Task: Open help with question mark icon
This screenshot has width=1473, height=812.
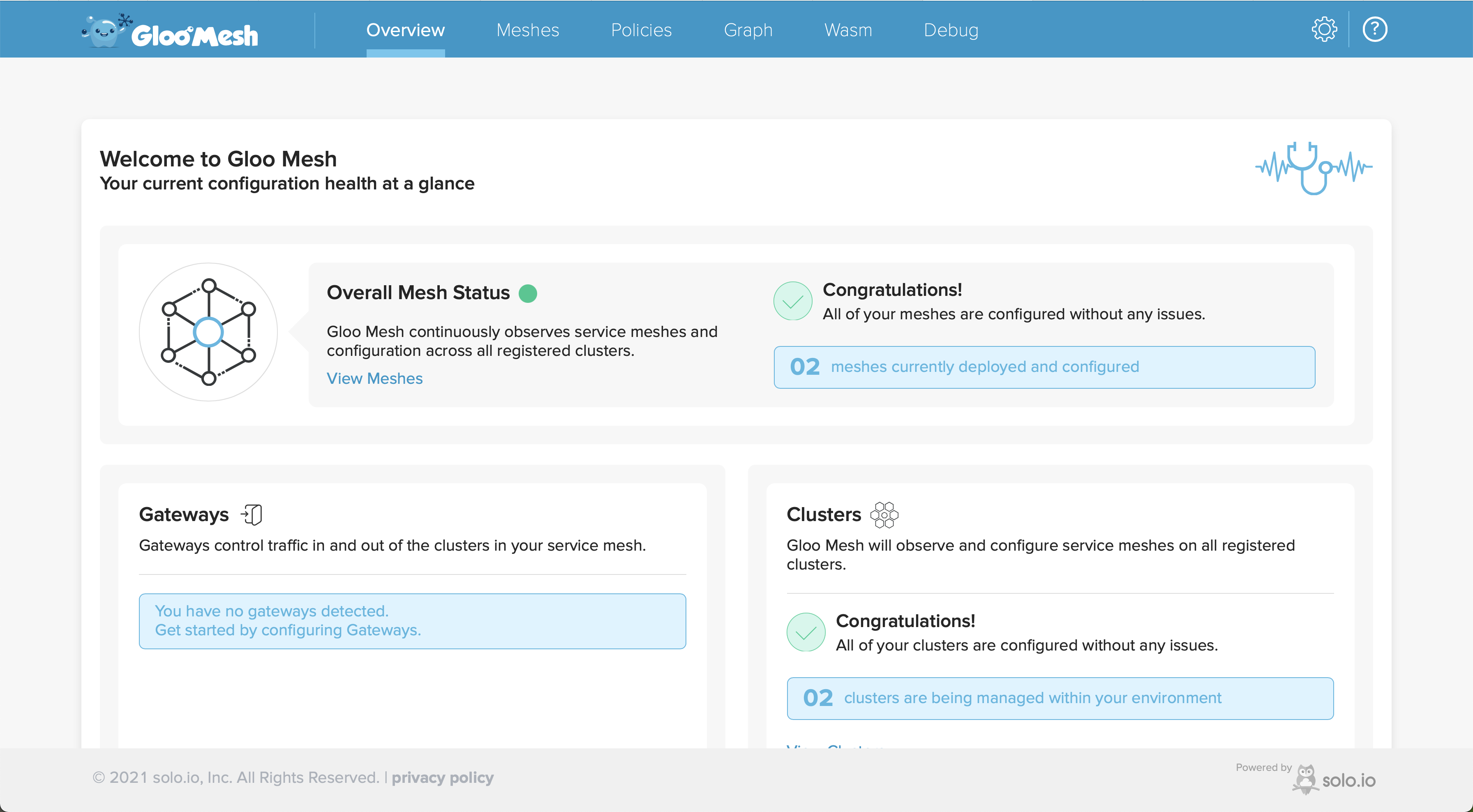Action: pyautogui.click(x=1375, y=29)
